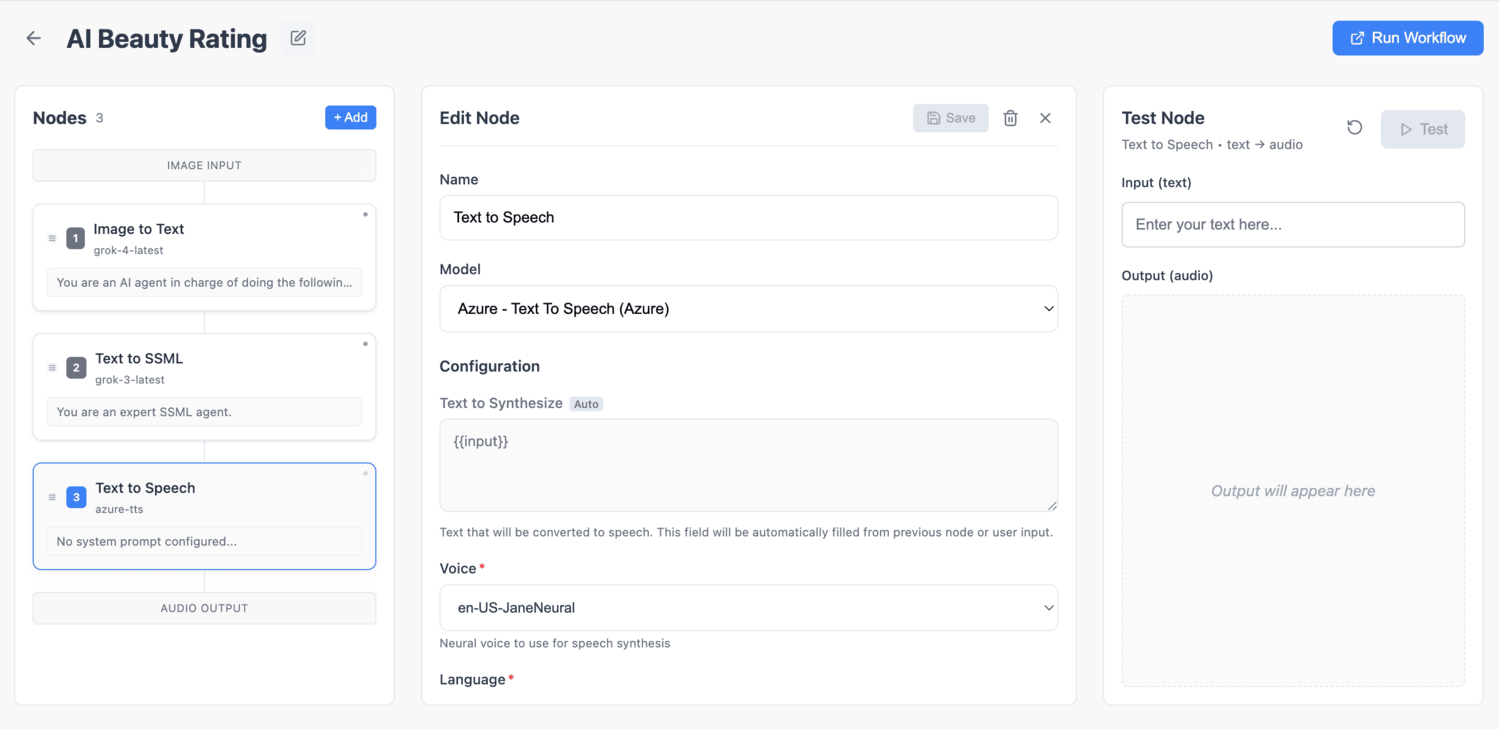The width and height of the screenshot is (1499, 729).
Task: Run the Test button
Action: coord(1422,129)
